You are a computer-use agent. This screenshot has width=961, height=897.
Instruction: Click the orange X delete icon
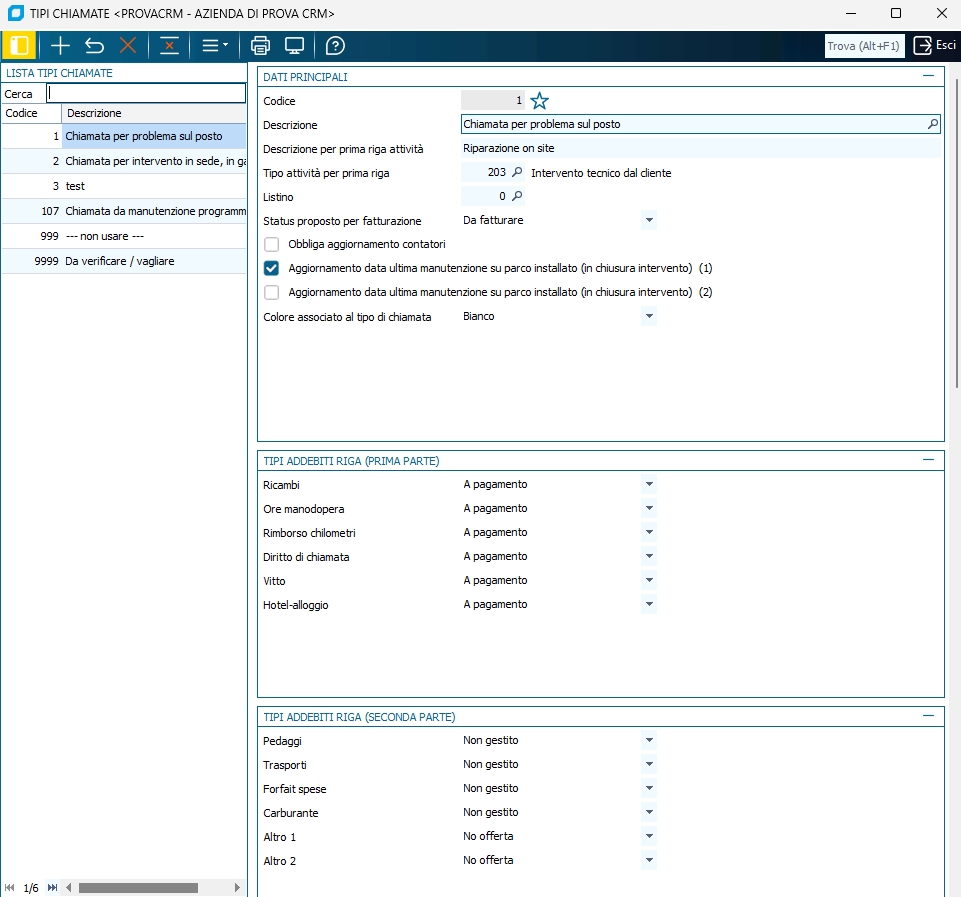tap(128, 46)
